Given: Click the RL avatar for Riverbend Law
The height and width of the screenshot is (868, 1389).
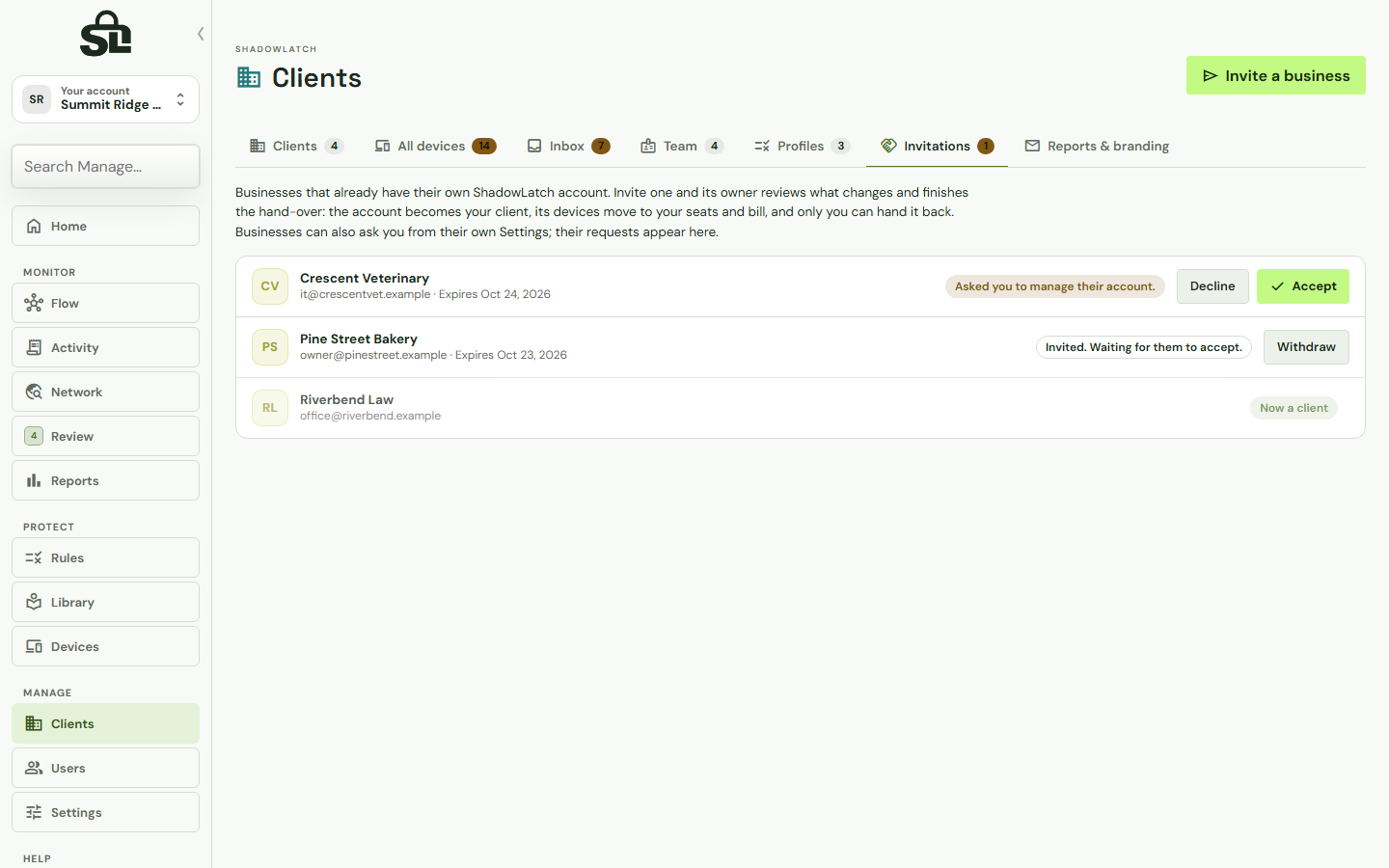Looking at the screenshot, I should point(270,408).
